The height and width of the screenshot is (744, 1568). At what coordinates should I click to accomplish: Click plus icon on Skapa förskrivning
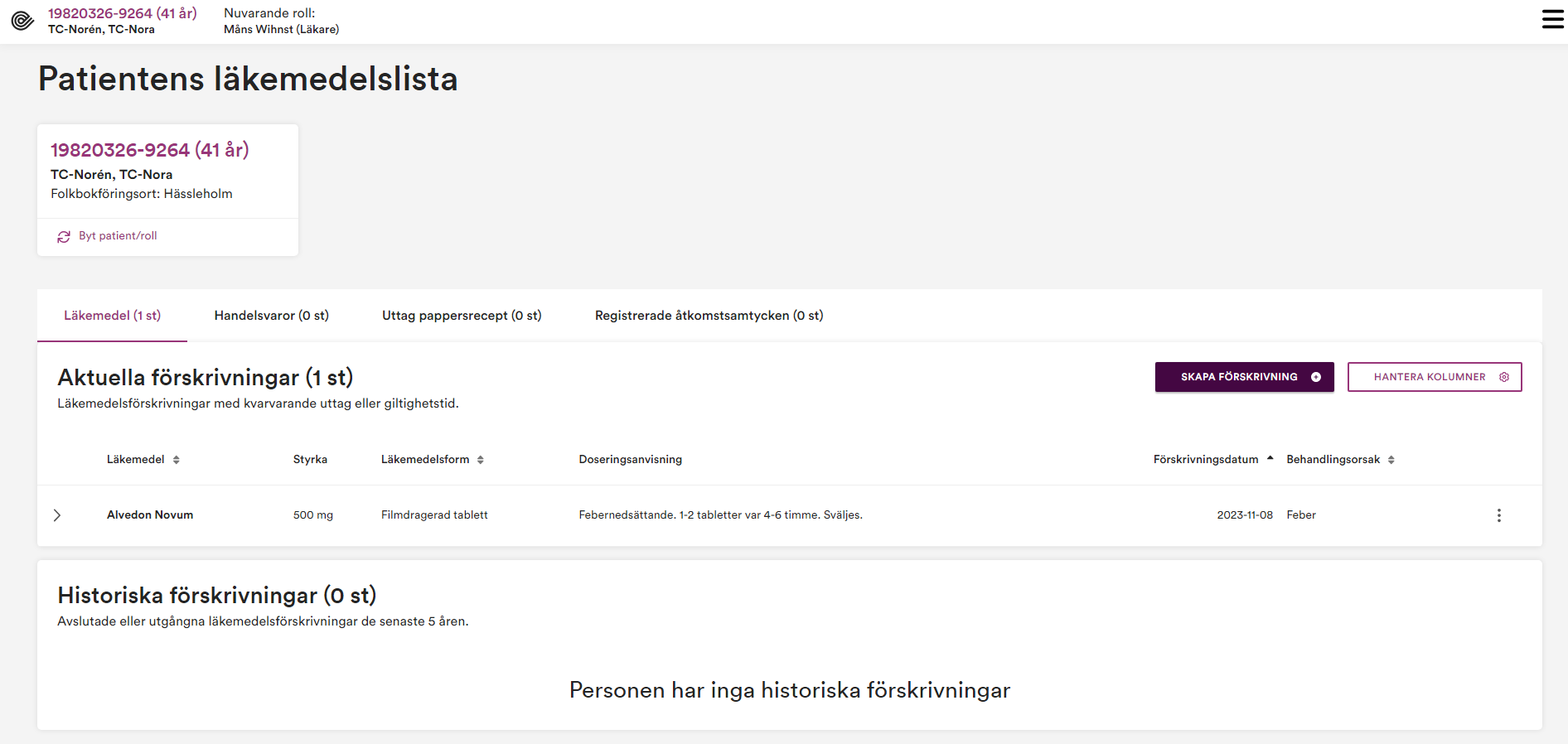coord(1316,377)
